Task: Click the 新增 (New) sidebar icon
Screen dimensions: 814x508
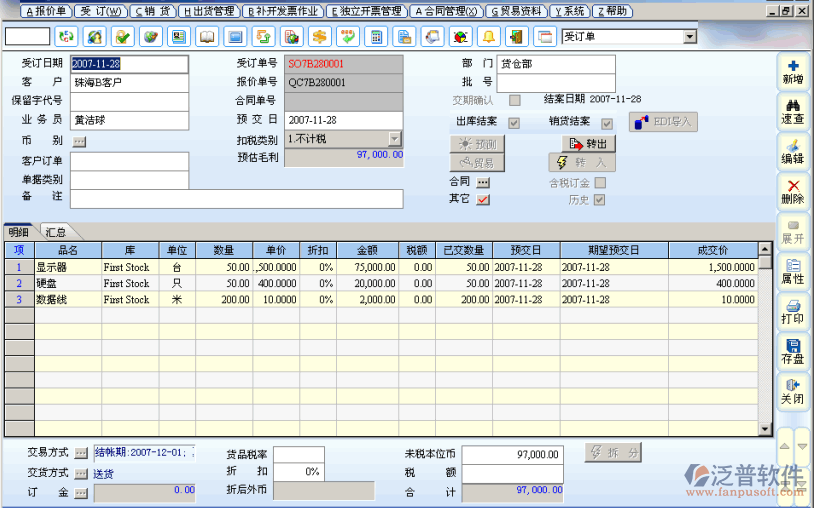Action: tap(792, 71)
